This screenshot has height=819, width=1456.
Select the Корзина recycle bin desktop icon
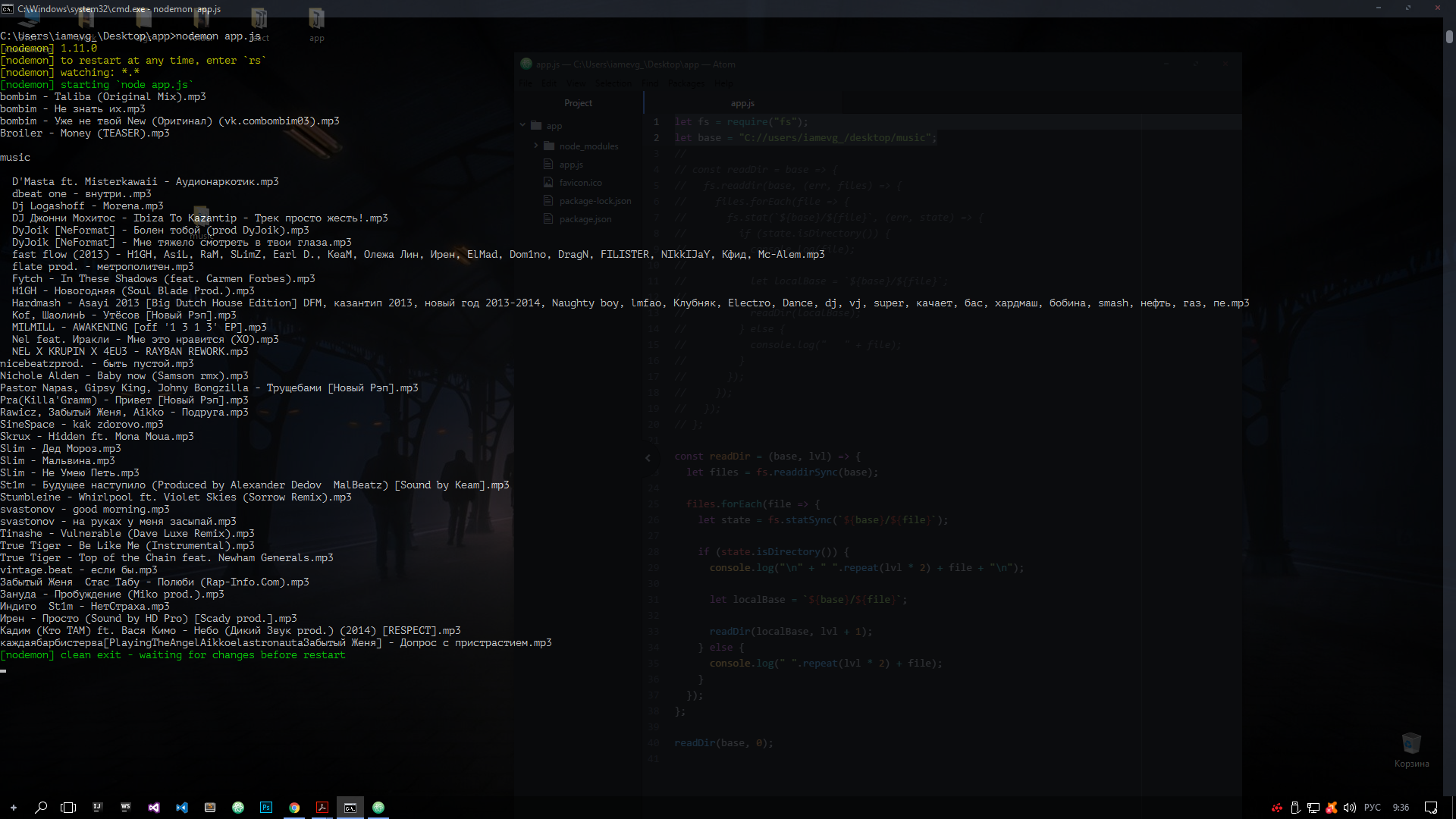pos(1411,749)
